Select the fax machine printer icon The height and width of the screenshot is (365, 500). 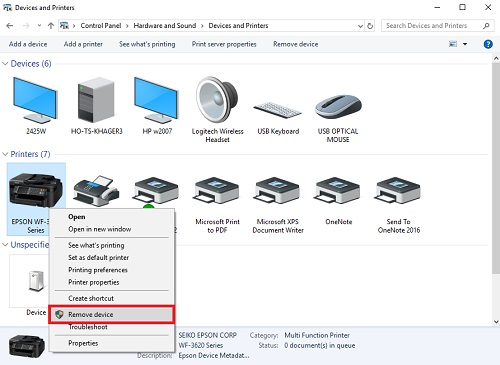tap(96, 190)
